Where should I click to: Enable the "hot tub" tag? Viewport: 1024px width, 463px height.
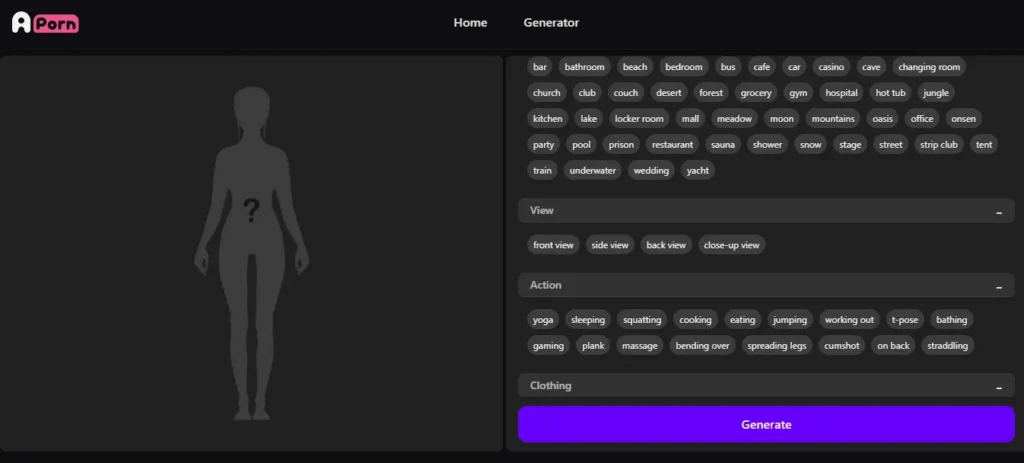(891, 93)
